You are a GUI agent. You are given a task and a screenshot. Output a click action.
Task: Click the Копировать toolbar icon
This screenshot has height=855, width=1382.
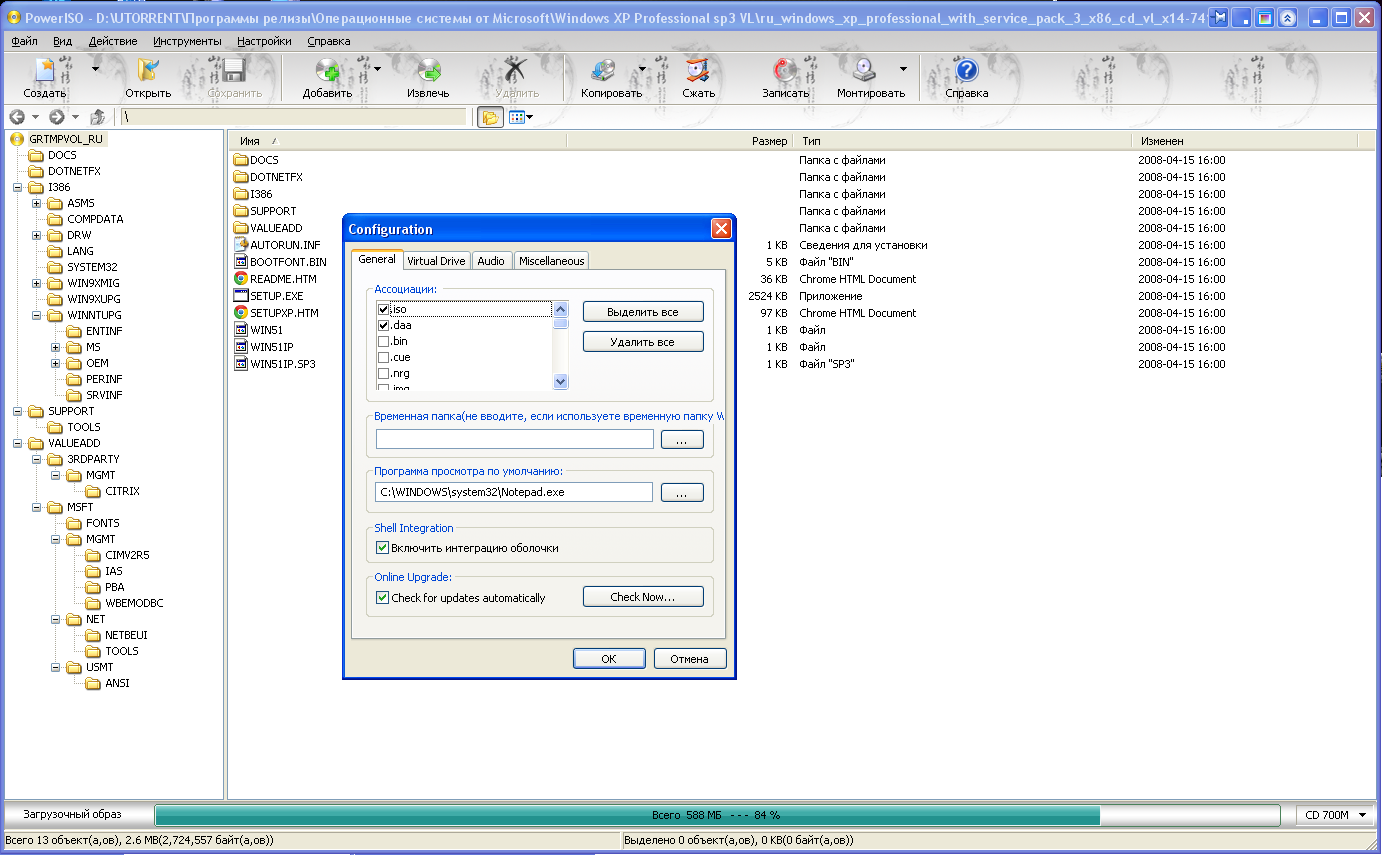tap(605, 70)
